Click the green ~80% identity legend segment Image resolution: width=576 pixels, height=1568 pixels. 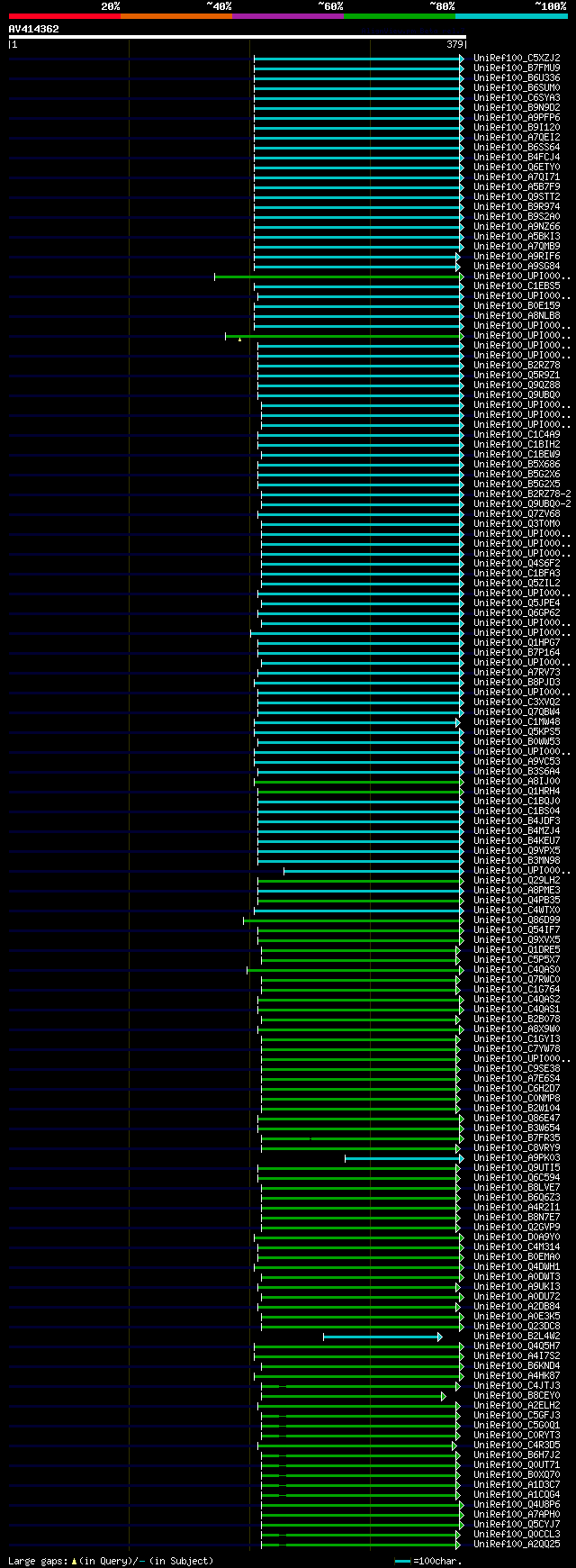[399, 16]
